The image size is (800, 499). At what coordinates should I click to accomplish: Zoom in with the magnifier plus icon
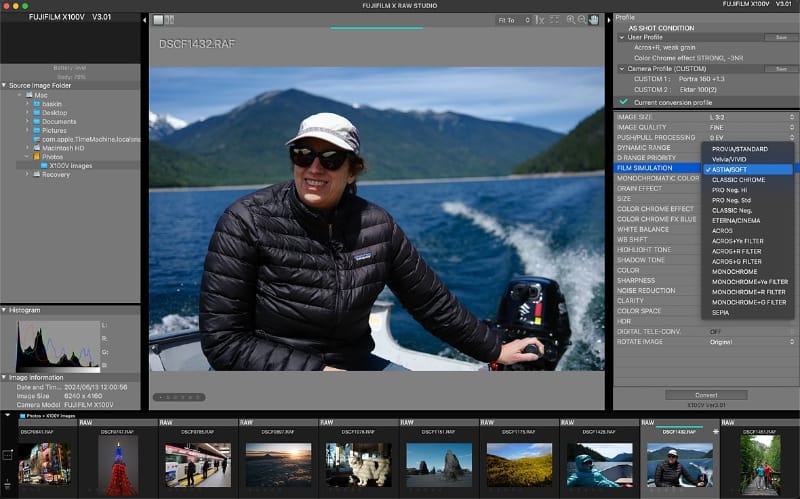click(570, 20)
